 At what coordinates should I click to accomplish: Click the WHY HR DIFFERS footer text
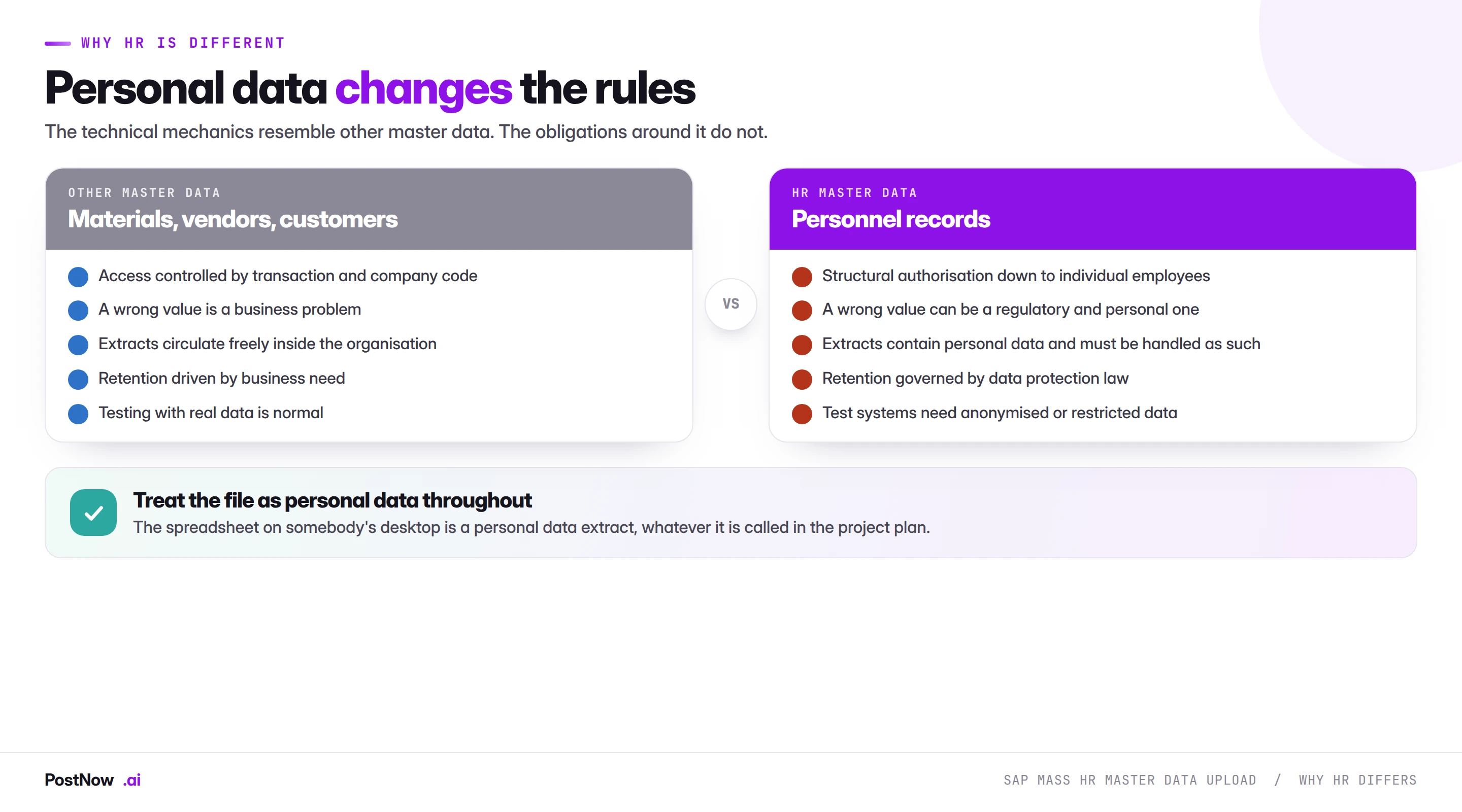click(x=1357, y=780)
